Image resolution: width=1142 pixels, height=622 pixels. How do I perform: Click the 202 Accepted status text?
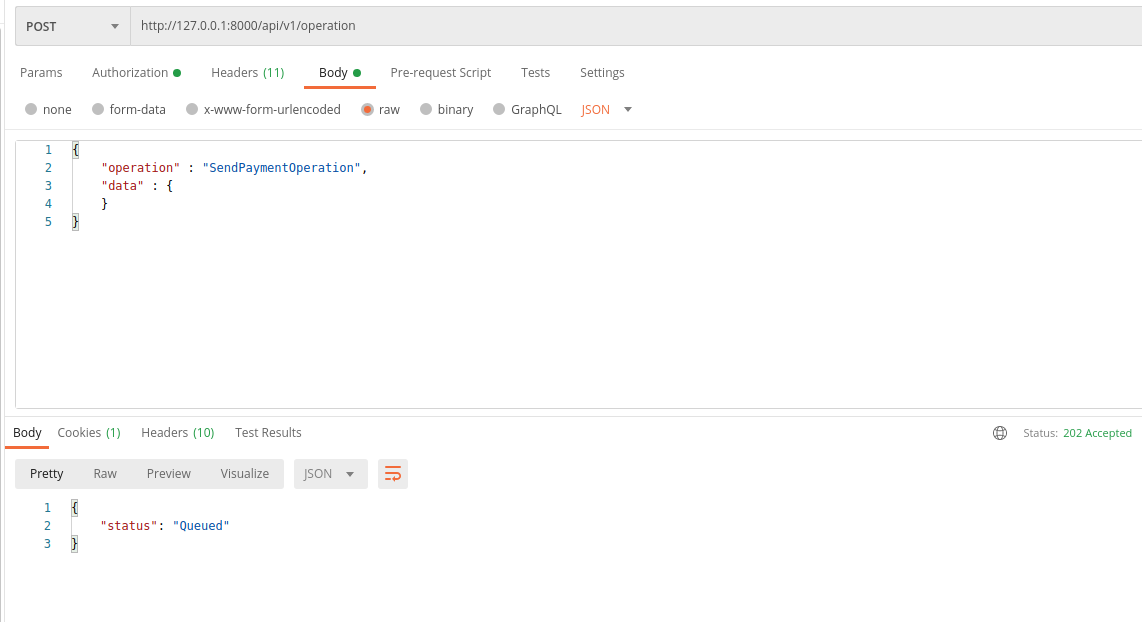point(1097,433)
